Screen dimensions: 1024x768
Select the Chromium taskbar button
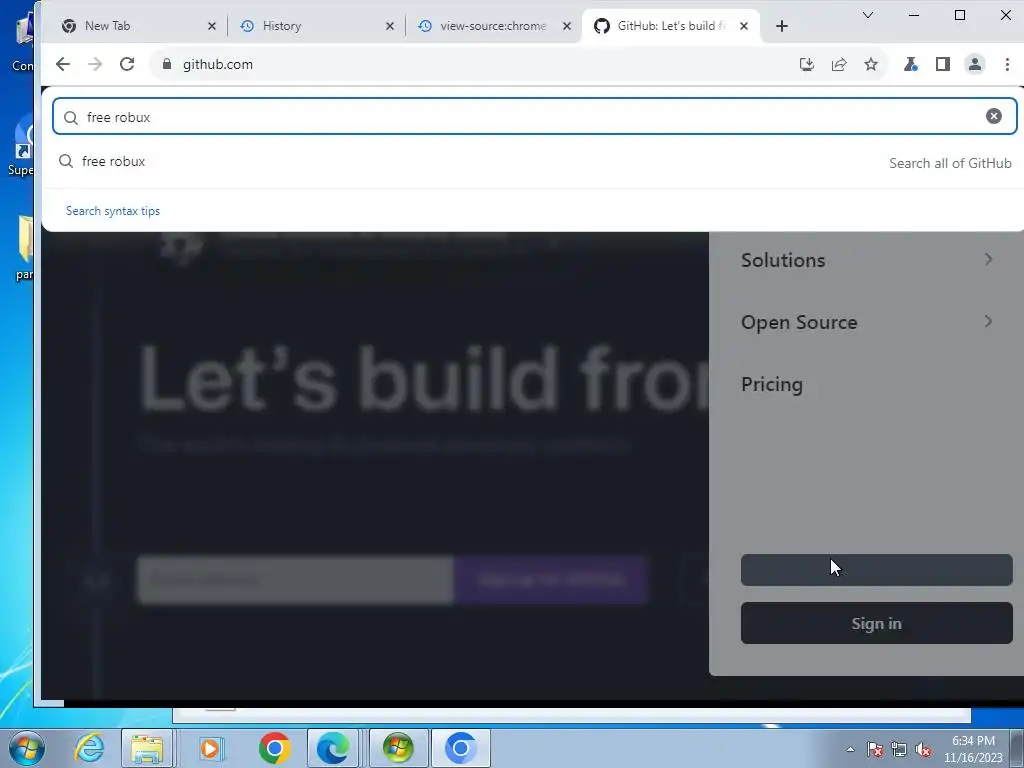(x=460, y=748)
